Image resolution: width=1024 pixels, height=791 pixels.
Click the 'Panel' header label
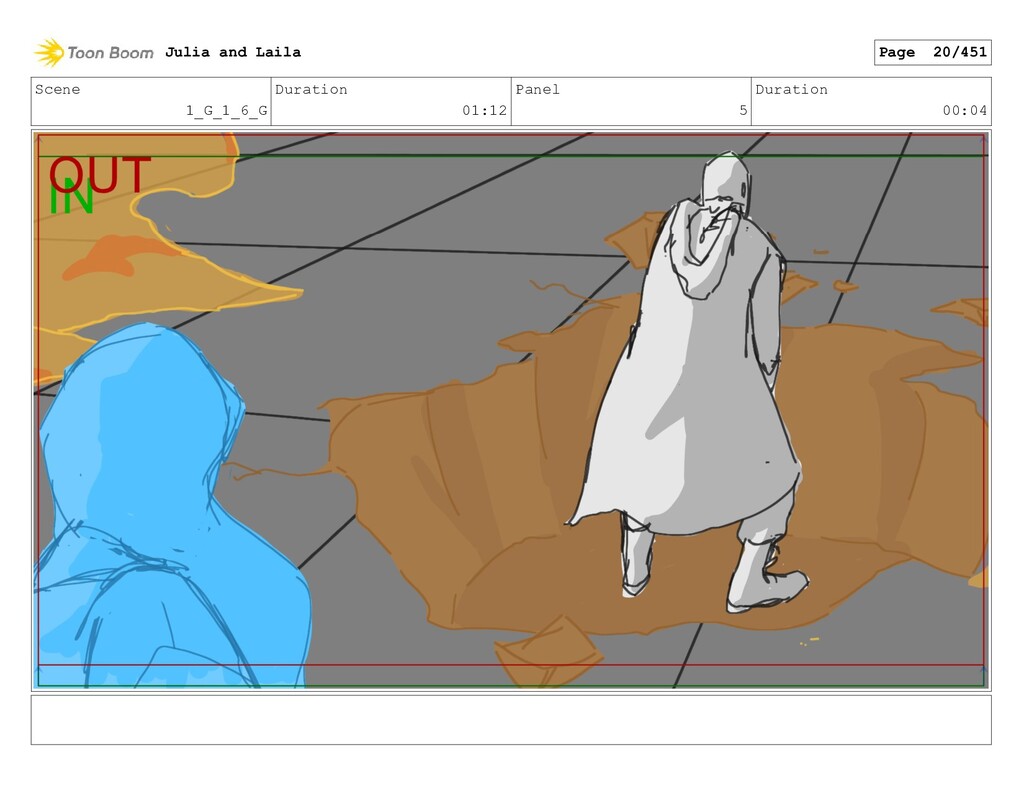click(537, 89)
